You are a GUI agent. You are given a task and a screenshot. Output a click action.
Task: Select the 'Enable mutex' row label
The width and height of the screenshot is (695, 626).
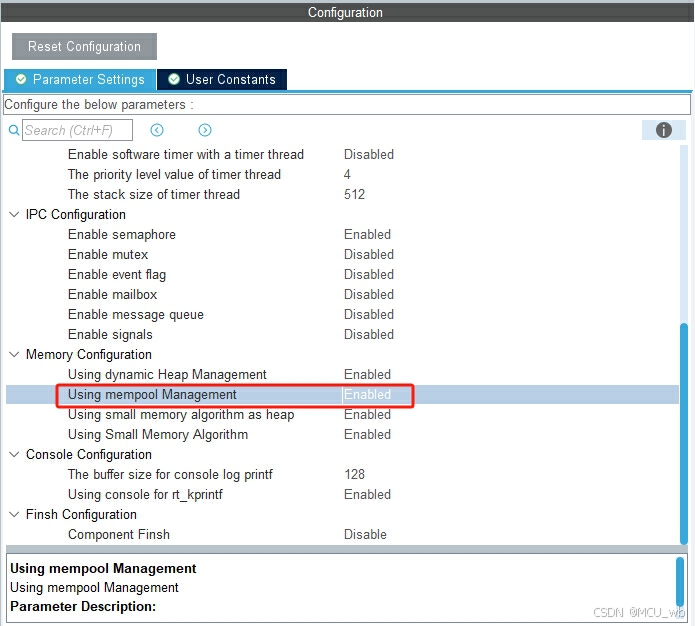click(x=108, y=254)
